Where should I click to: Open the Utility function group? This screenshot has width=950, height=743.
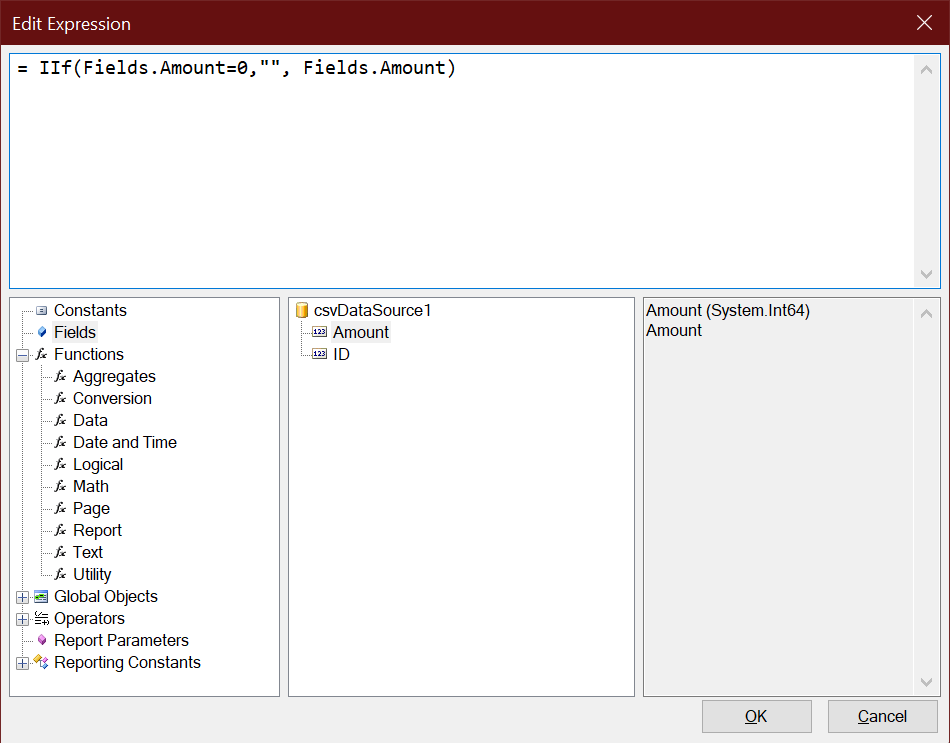tap(92, 574)
